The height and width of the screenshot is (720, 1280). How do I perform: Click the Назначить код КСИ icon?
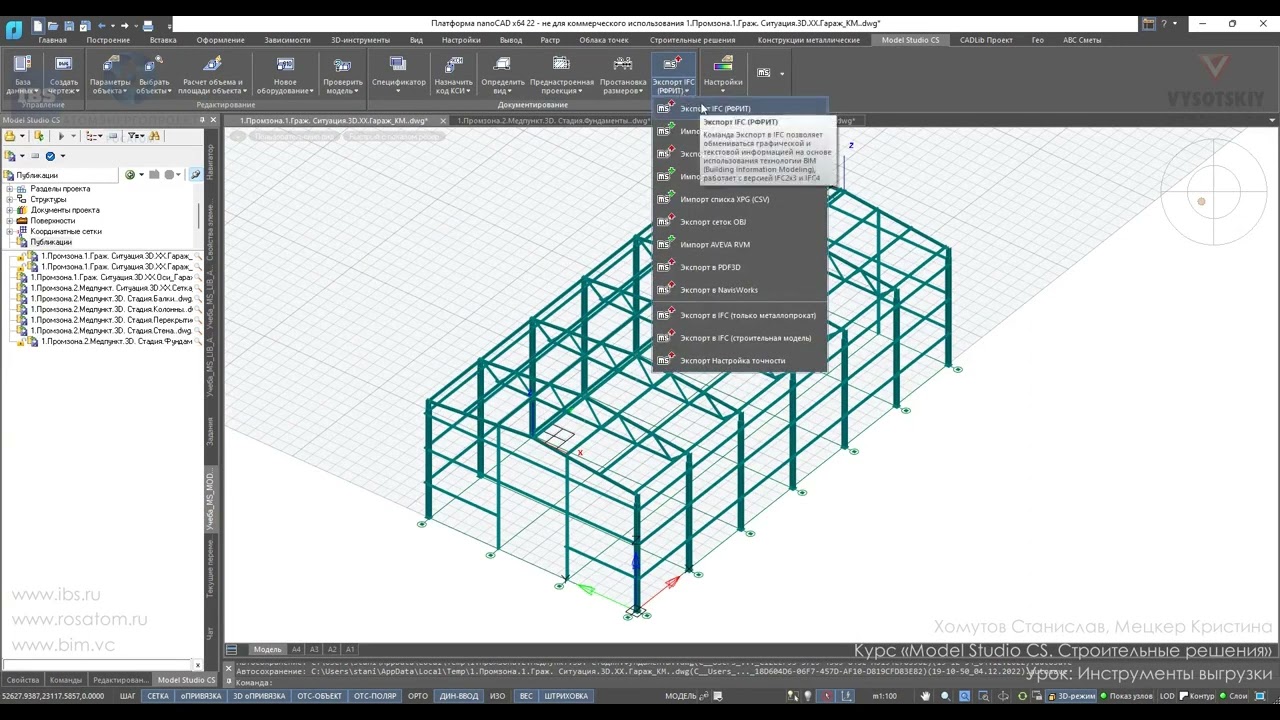point(454,65)
